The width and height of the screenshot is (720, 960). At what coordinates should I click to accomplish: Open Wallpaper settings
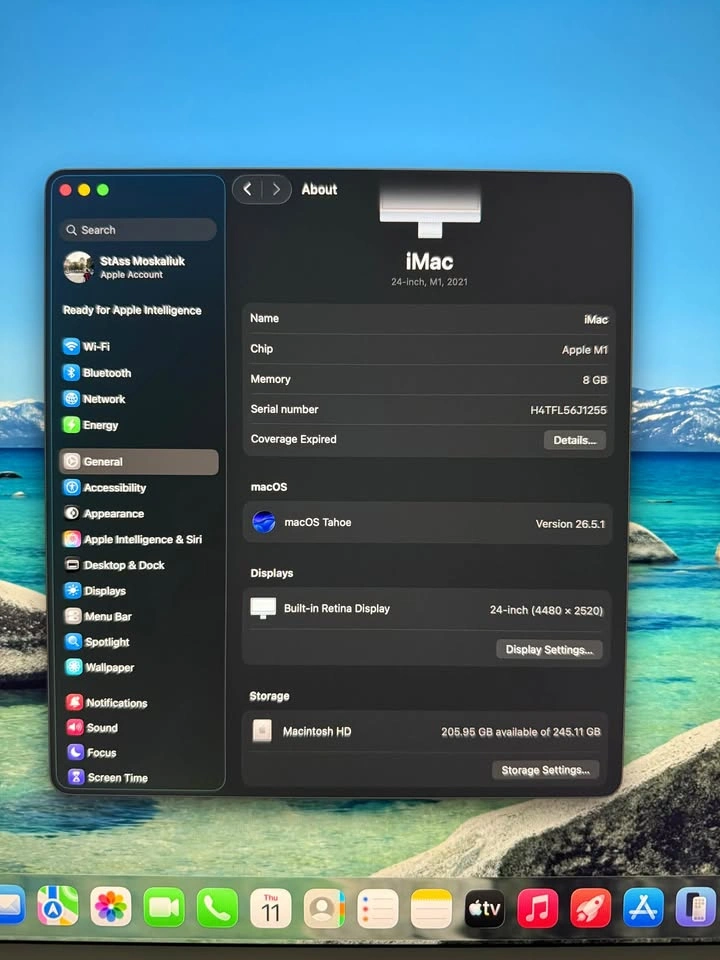(x=100, y=667)
